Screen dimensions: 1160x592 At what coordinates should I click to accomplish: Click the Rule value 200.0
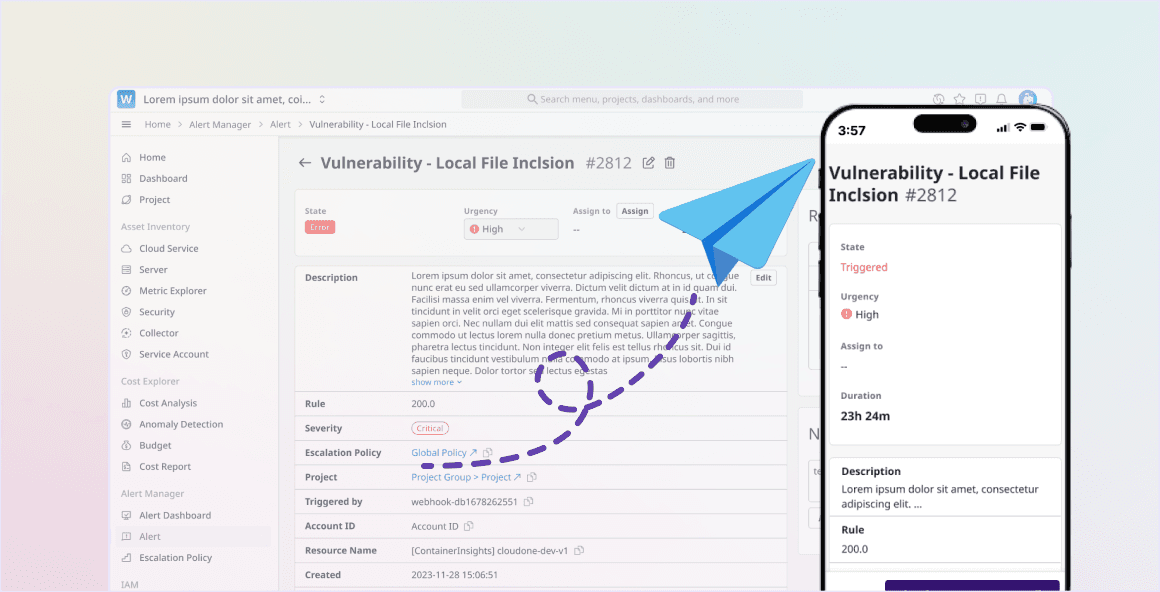click(423, 404)
